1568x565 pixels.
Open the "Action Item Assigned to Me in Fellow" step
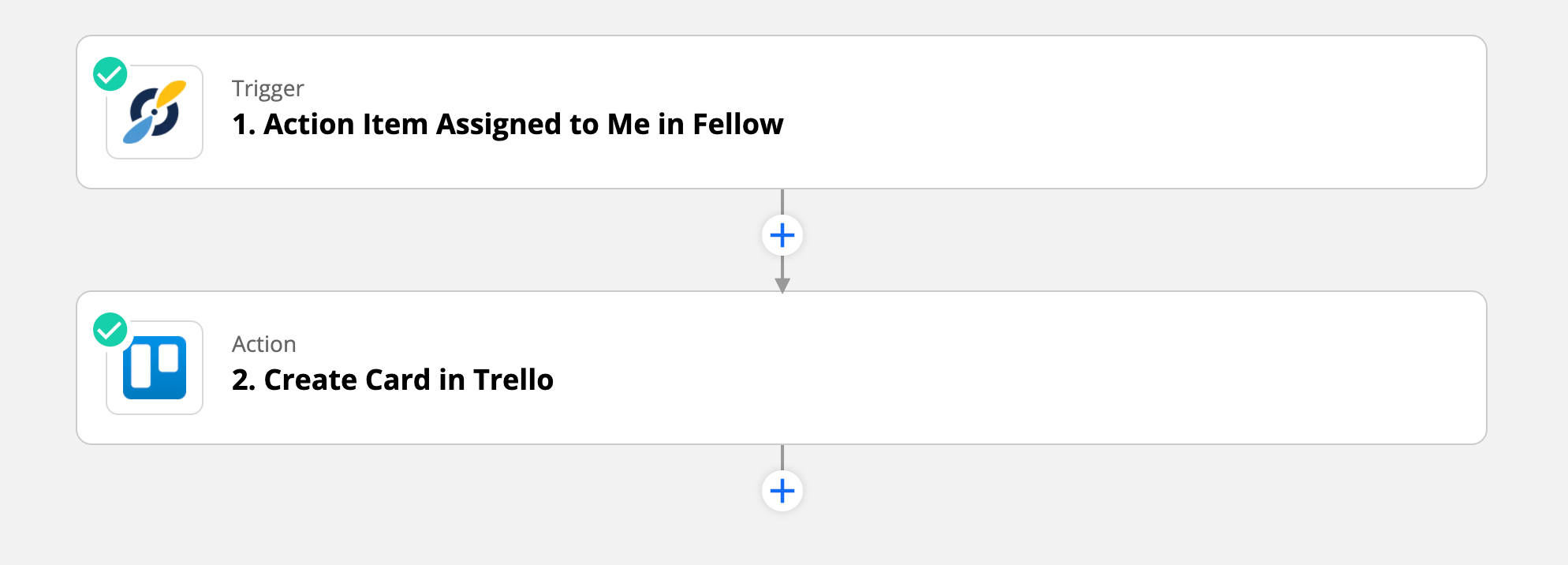(507, 125)
